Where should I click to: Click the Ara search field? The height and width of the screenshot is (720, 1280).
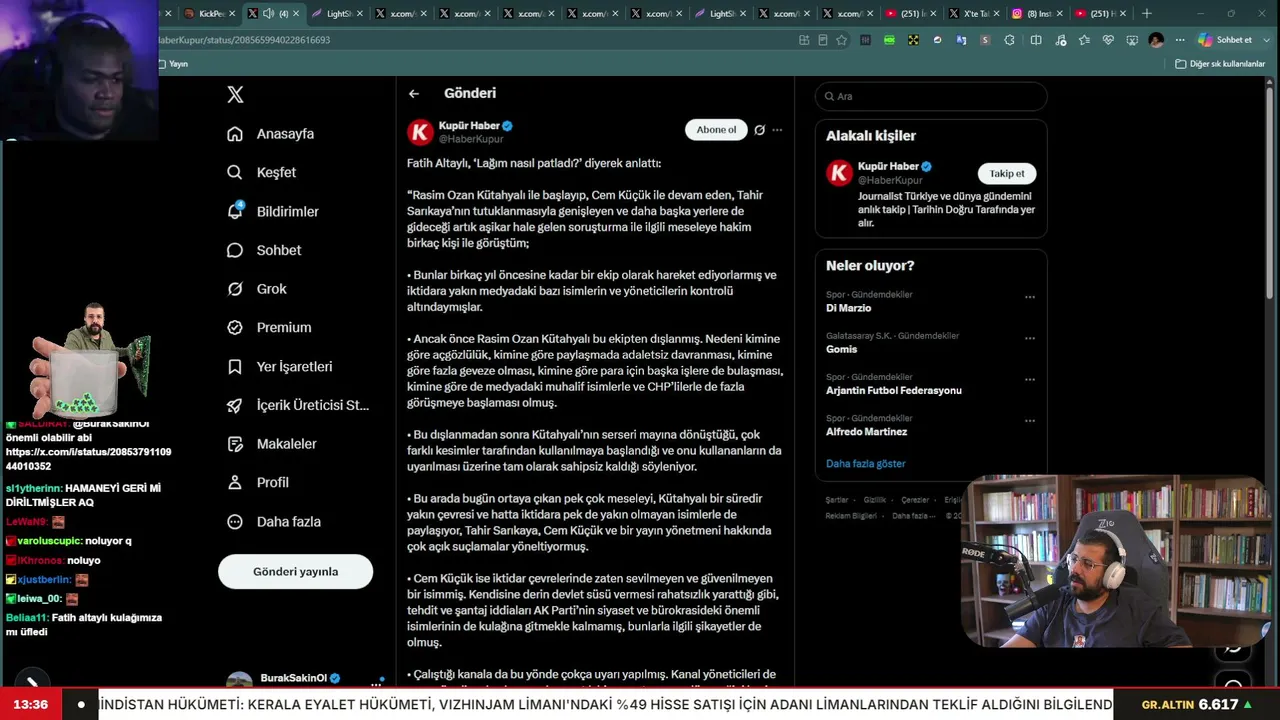point(931,96)
